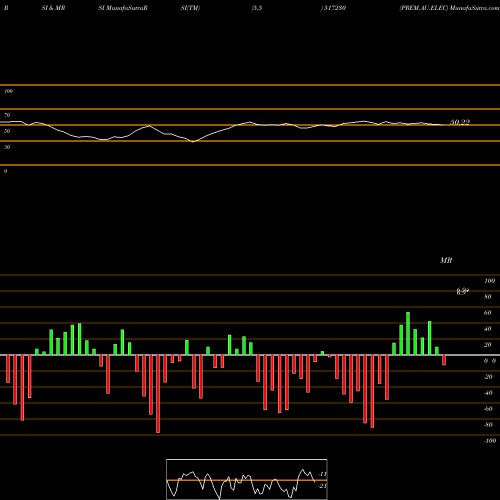Click the 60 label on the MR axis

(488, 313)
